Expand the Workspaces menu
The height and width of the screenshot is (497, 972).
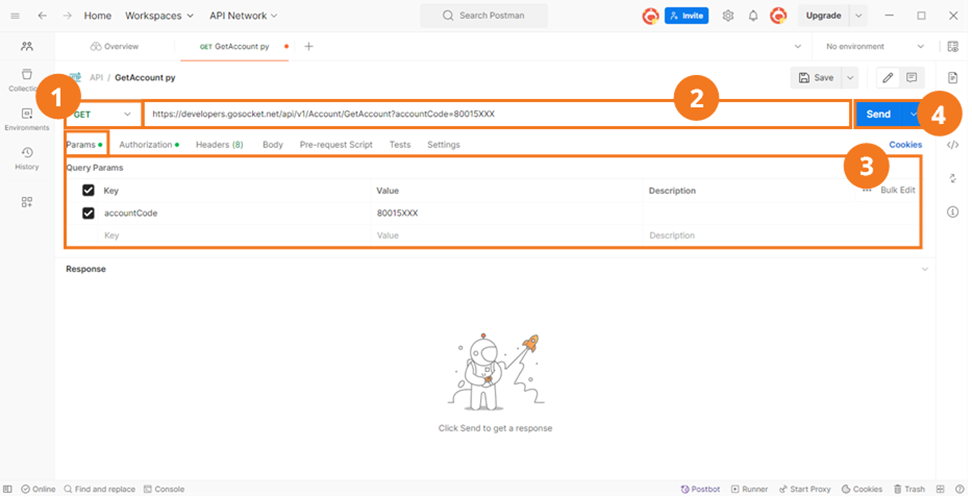159,15
